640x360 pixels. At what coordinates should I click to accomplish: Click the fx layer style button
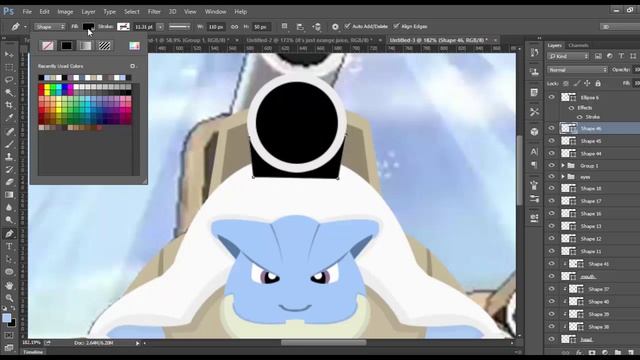[x=579, y=352]
